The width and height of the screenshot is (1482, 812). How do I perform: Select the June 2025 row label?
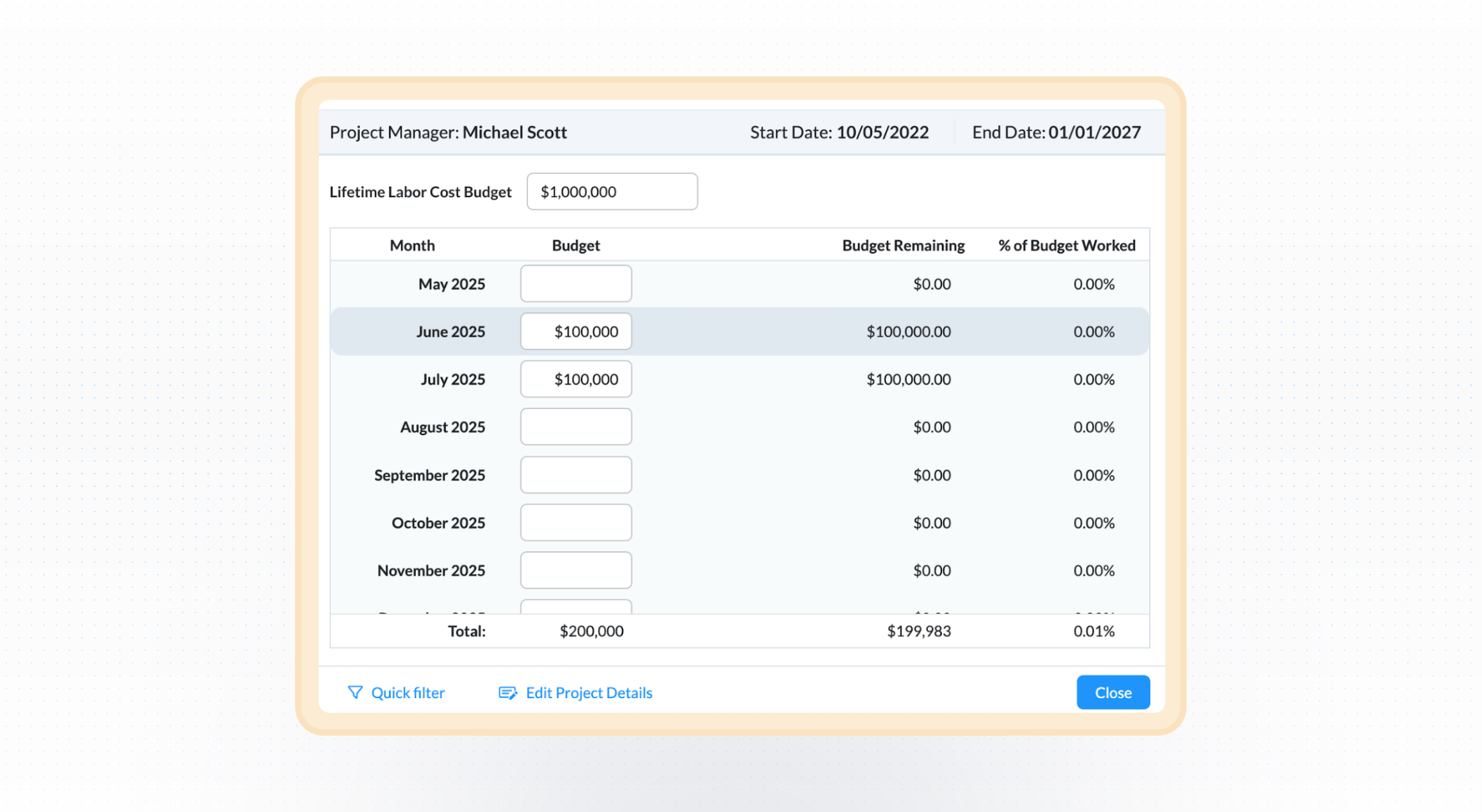[450, 331]
